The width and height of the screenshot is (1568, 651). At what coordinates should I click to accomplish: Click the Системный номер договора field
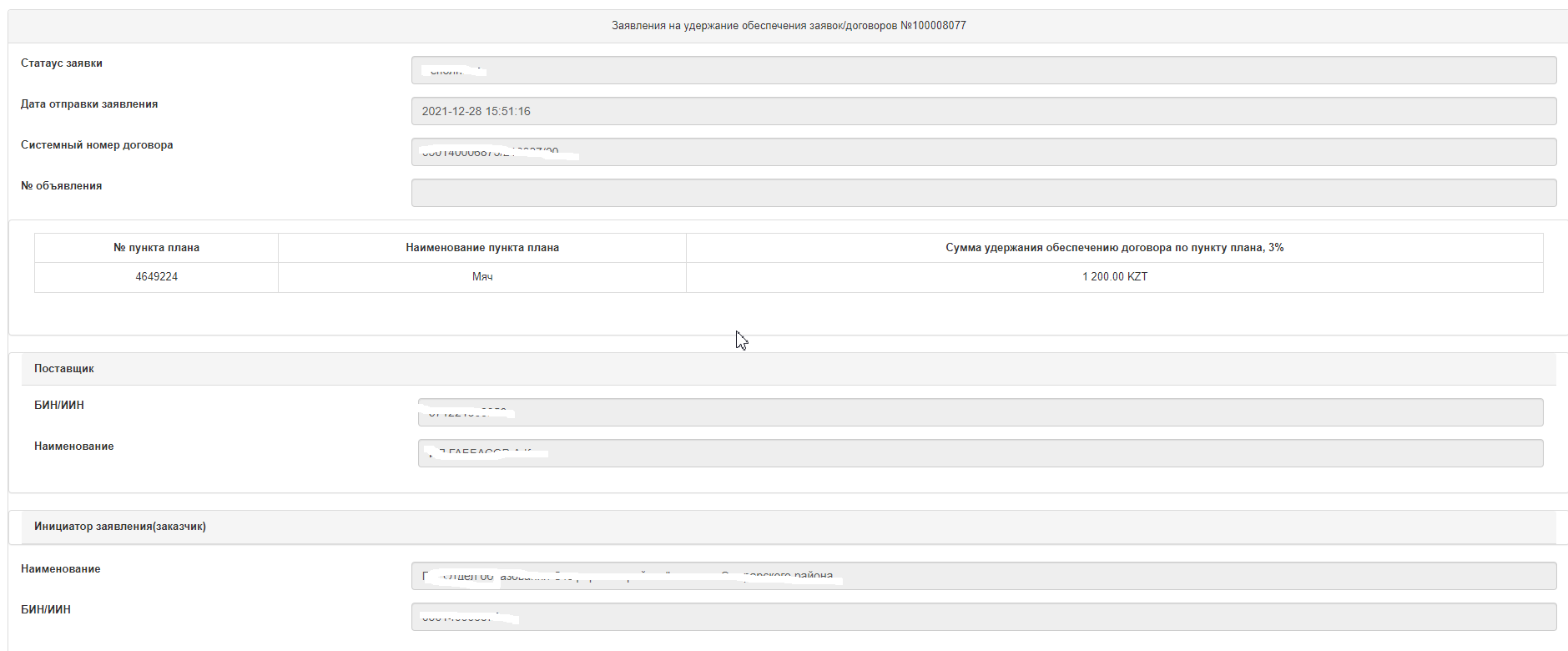[983, 152]
